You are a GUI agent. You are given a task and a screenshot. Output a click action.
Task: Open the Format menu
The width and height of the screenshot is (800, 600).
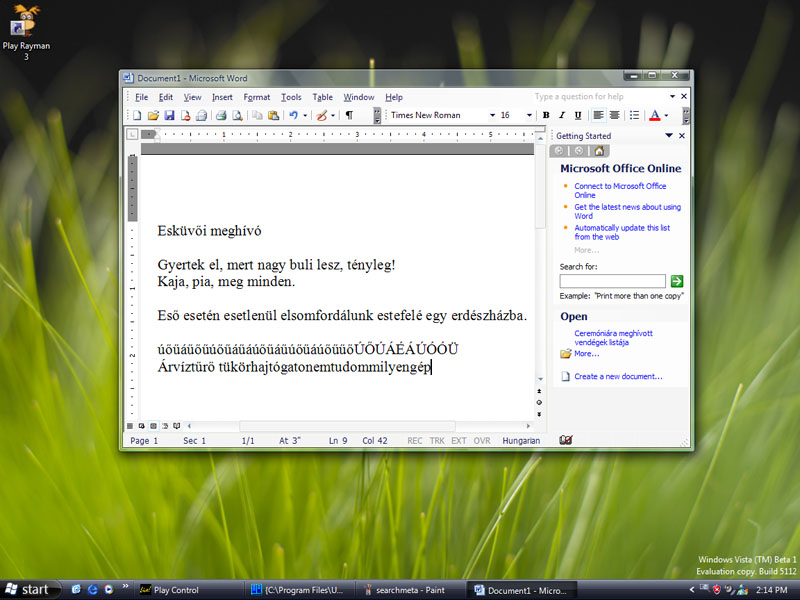click(x=257, y=97)
